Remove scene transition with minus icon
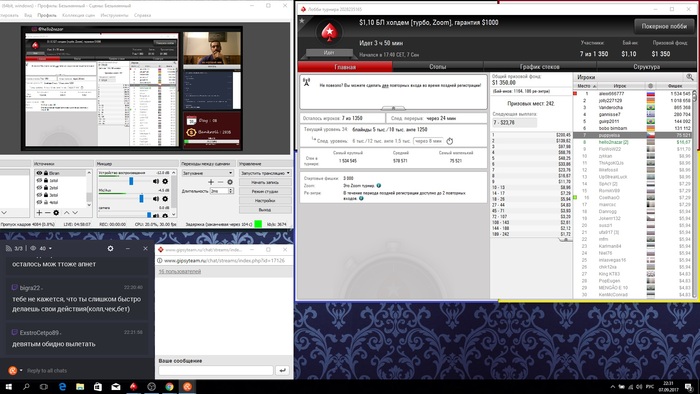The width and height of the screenshot is (700, 394). [x=220, y=182]
